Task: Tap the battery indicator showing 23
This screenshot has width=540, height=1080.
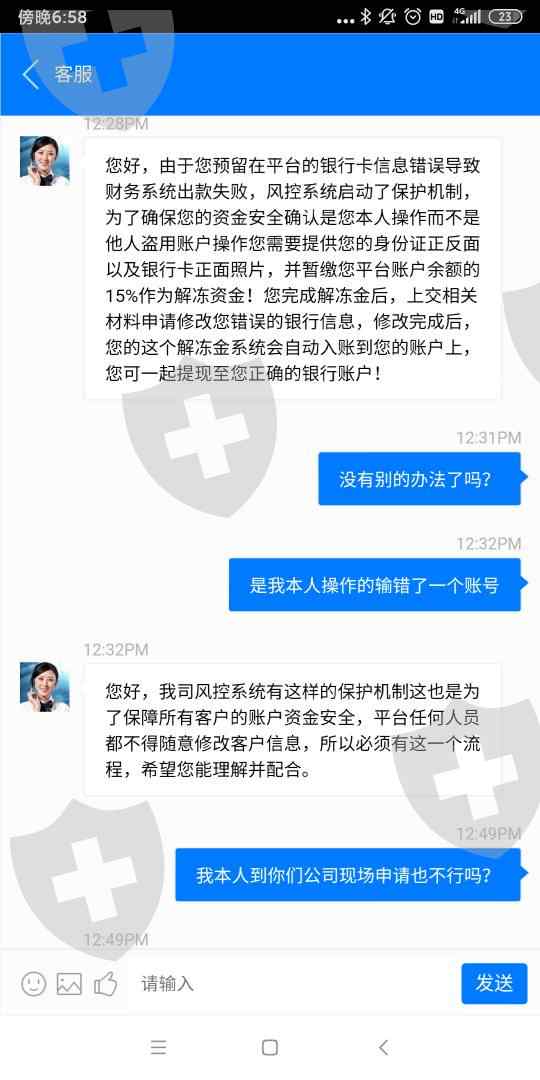Action: click(x=505, y=17)
